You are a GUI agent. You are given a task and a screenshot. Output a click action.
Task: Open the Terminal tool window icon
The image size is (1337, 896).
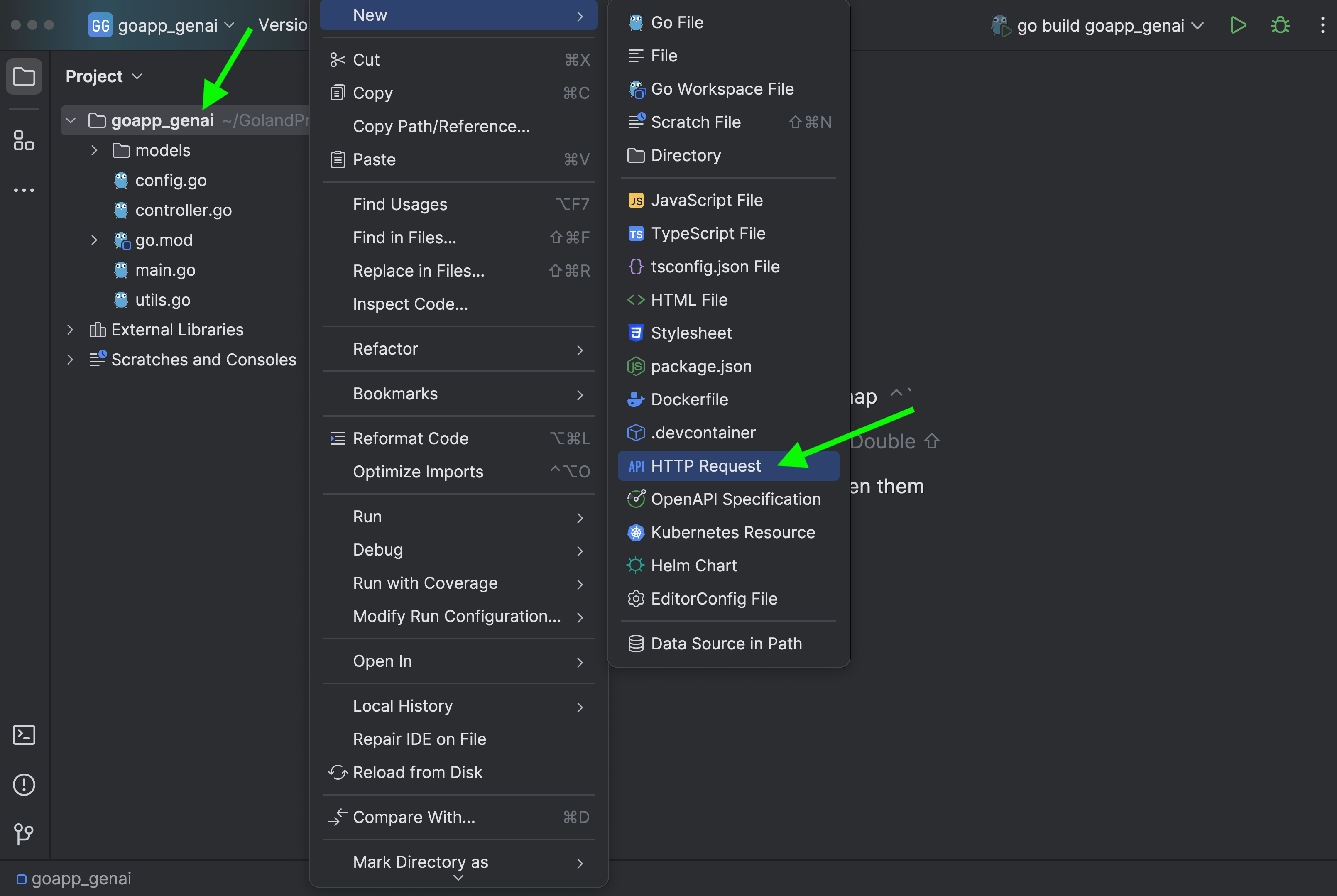24,735
